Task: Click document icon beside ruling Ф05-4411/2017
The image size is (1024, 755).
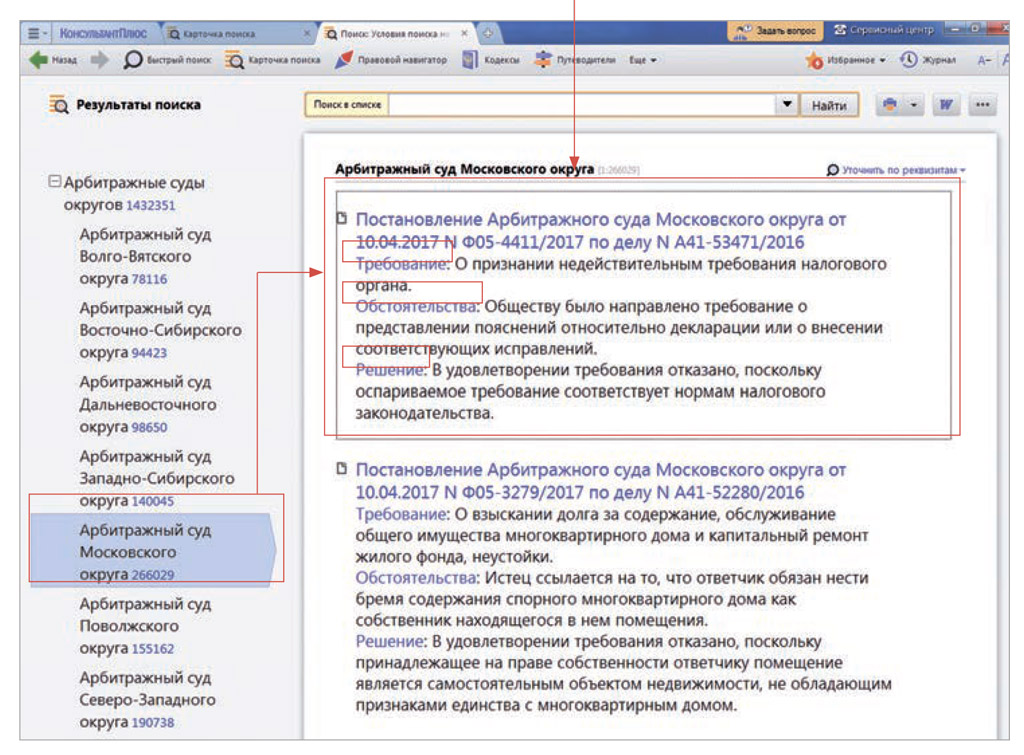Action: pyautogui.click(x=341, y=218)
